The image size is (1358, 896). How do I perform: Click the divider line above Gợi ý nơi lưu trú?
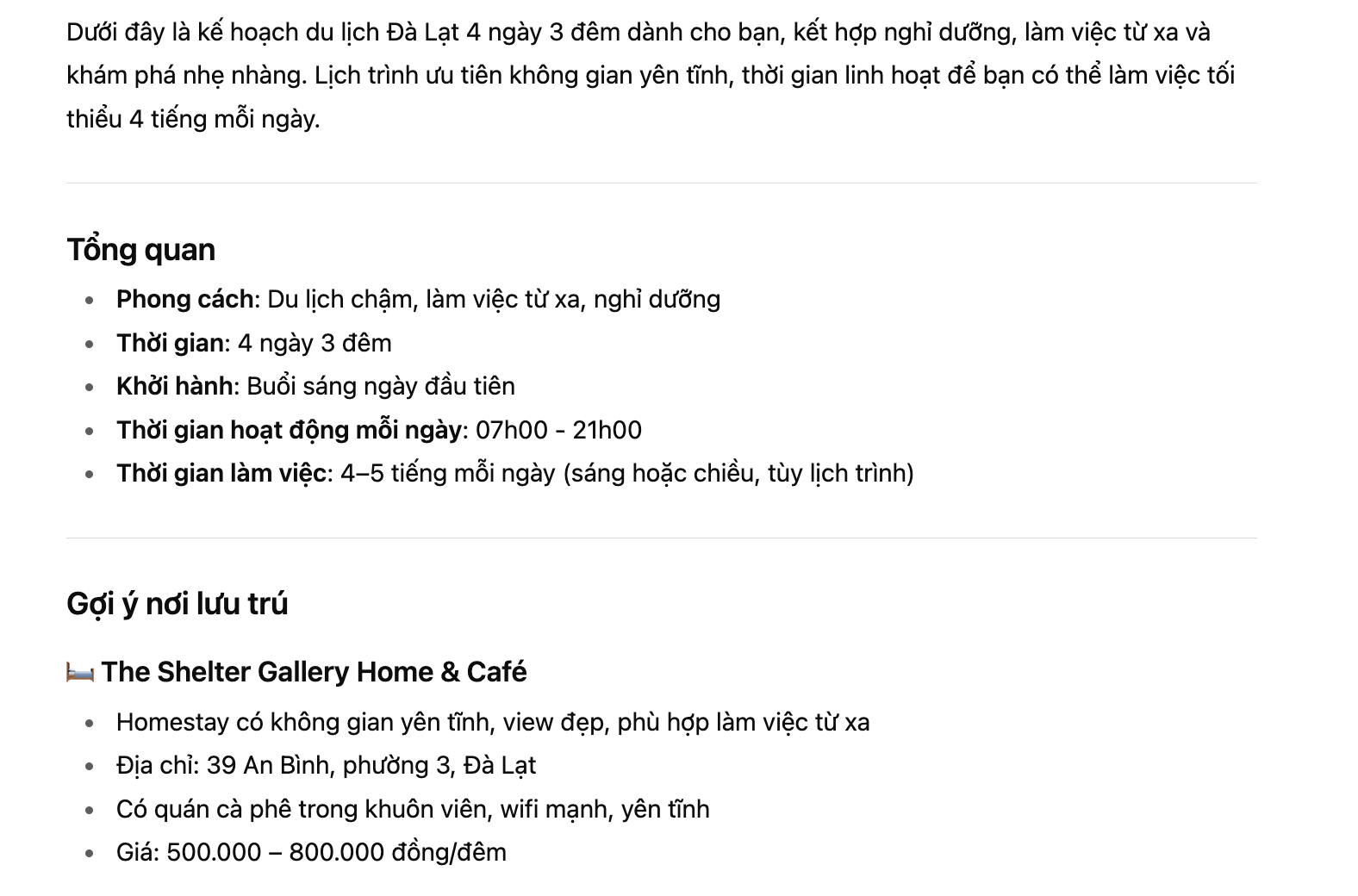coord(662,538)
